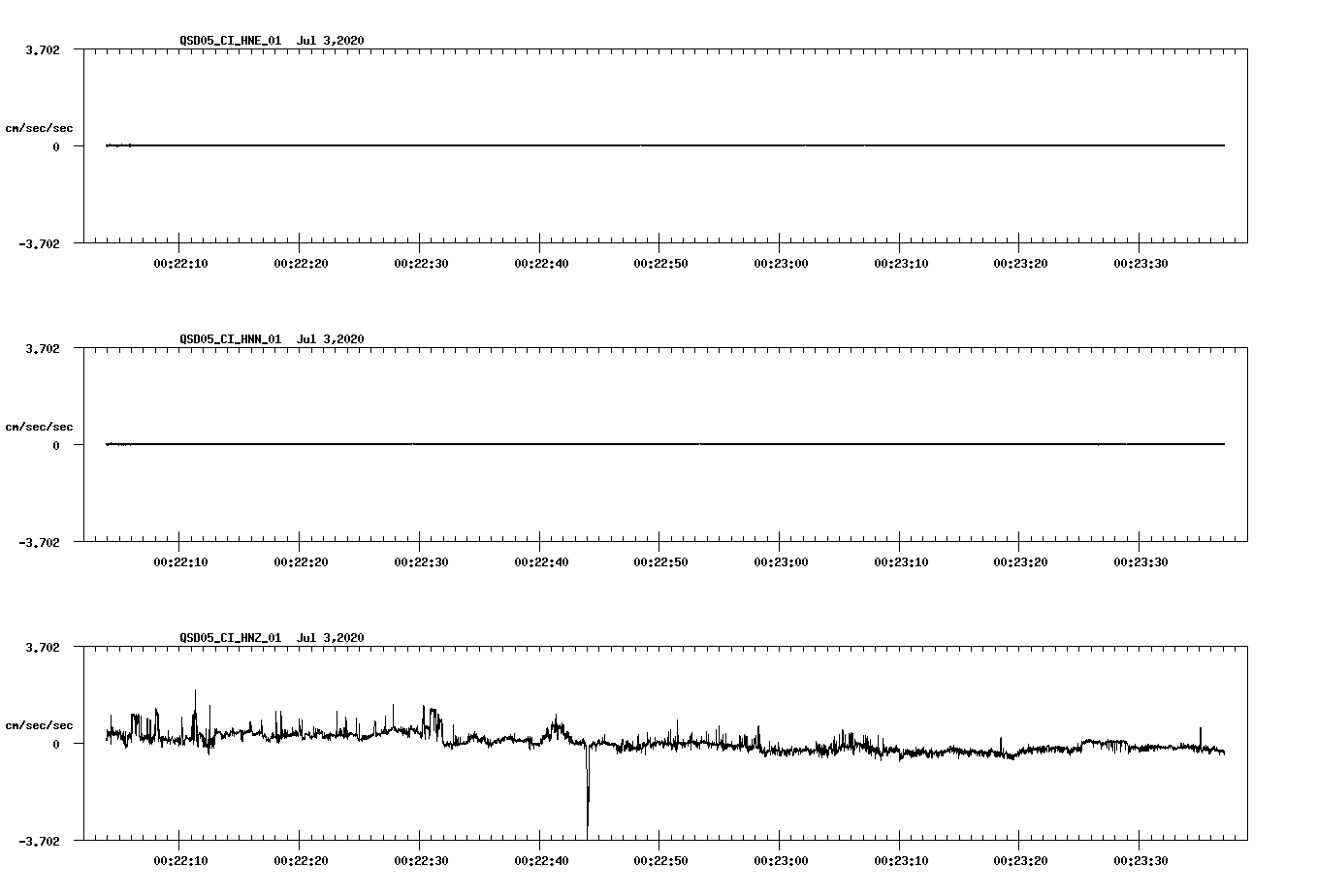The image size is (1317, 896).
Task: Click the cm/sec/sec unit label of HNZ plot
Action: 39,725
